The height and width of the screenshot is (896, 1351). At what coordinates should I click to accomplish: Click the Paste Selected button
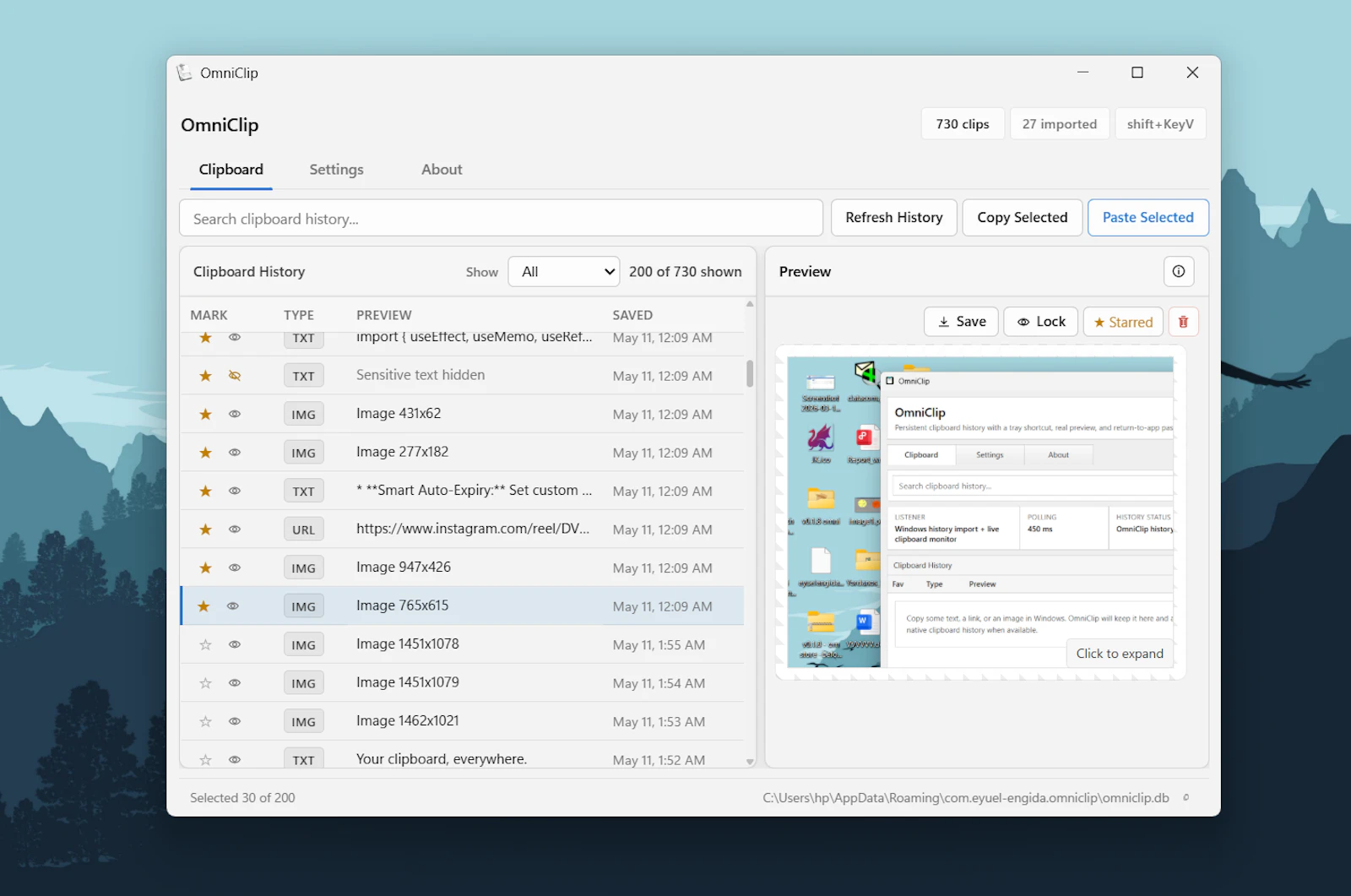[x=1148, y=218]
